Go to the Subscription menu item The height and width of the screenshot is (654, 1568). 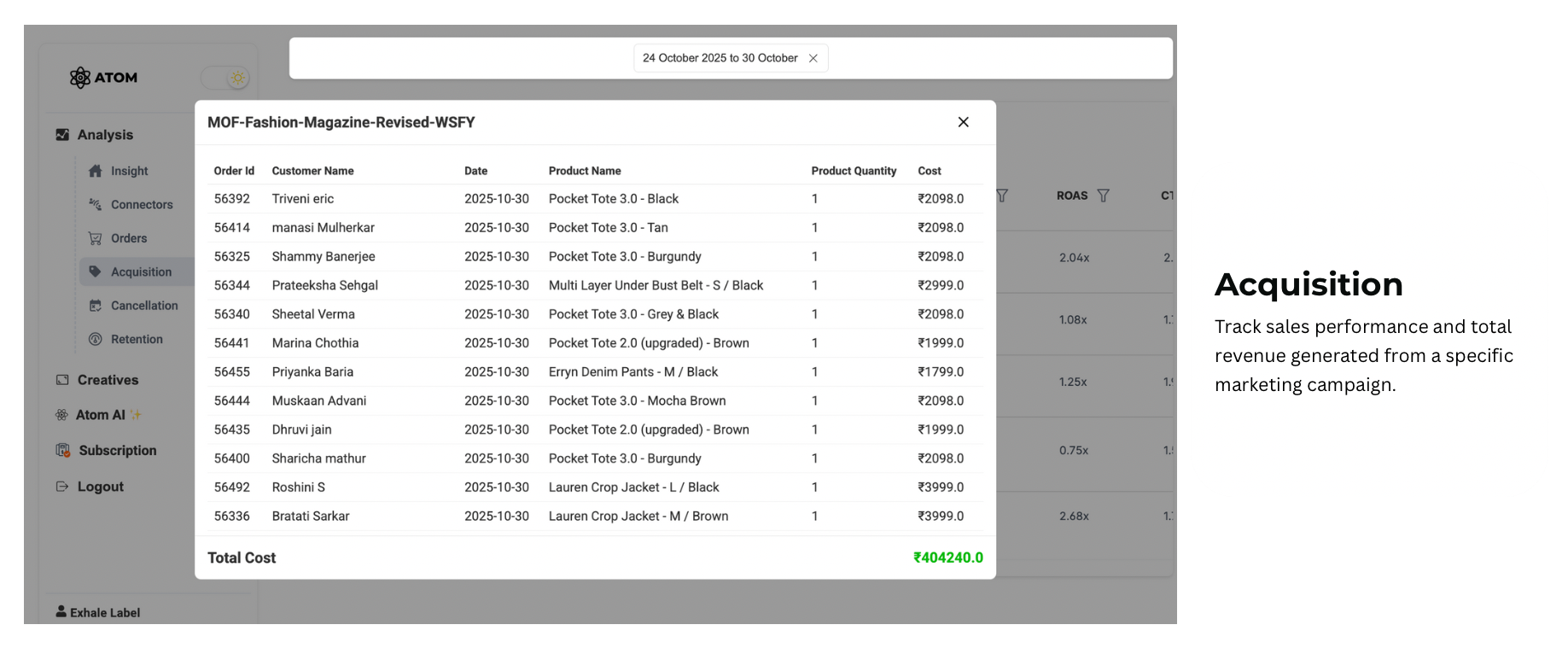[x=117, y=450]
